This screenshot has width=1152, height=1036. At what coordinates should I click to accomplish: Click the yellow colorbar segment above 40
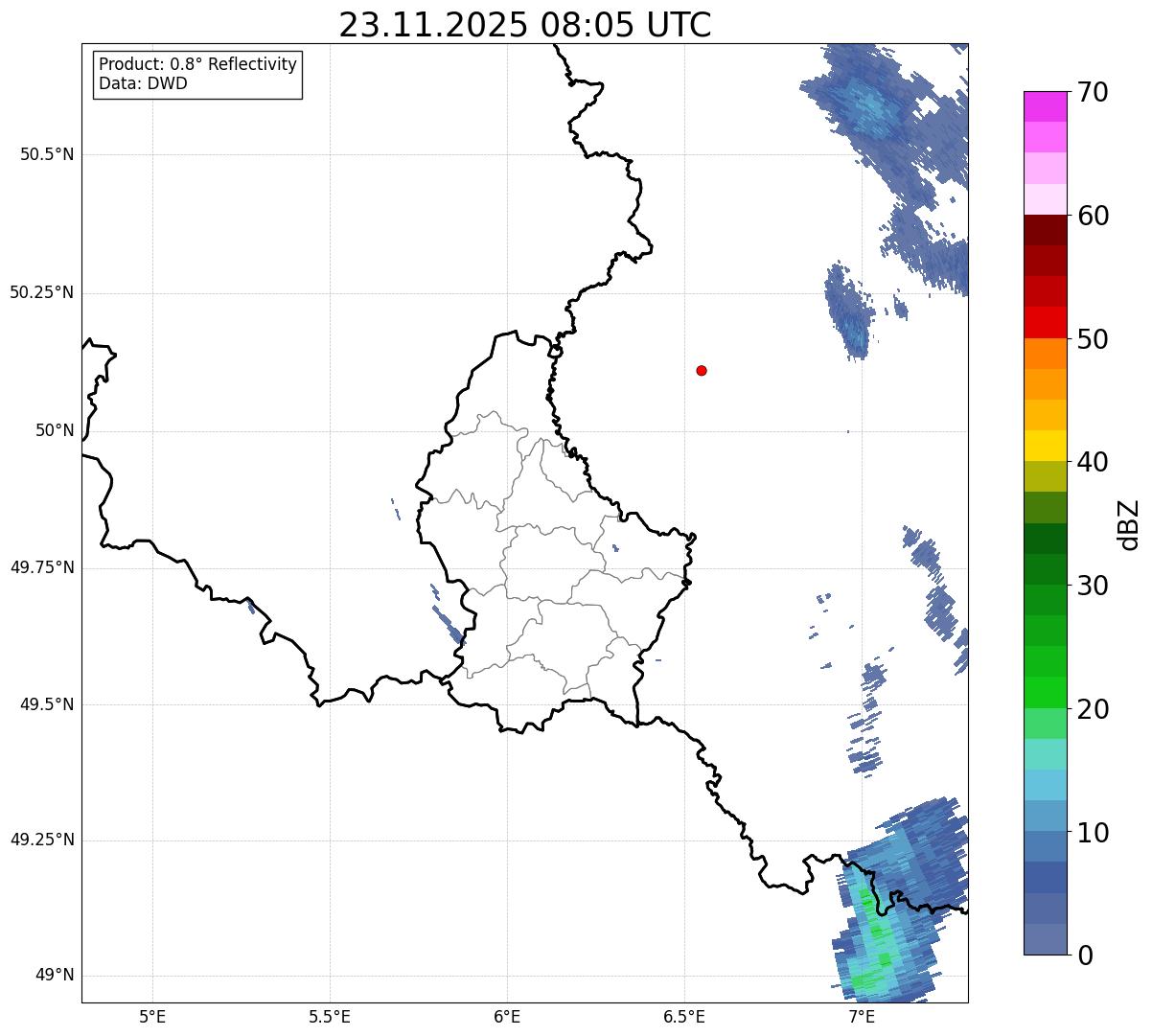tap(1046, 446)
